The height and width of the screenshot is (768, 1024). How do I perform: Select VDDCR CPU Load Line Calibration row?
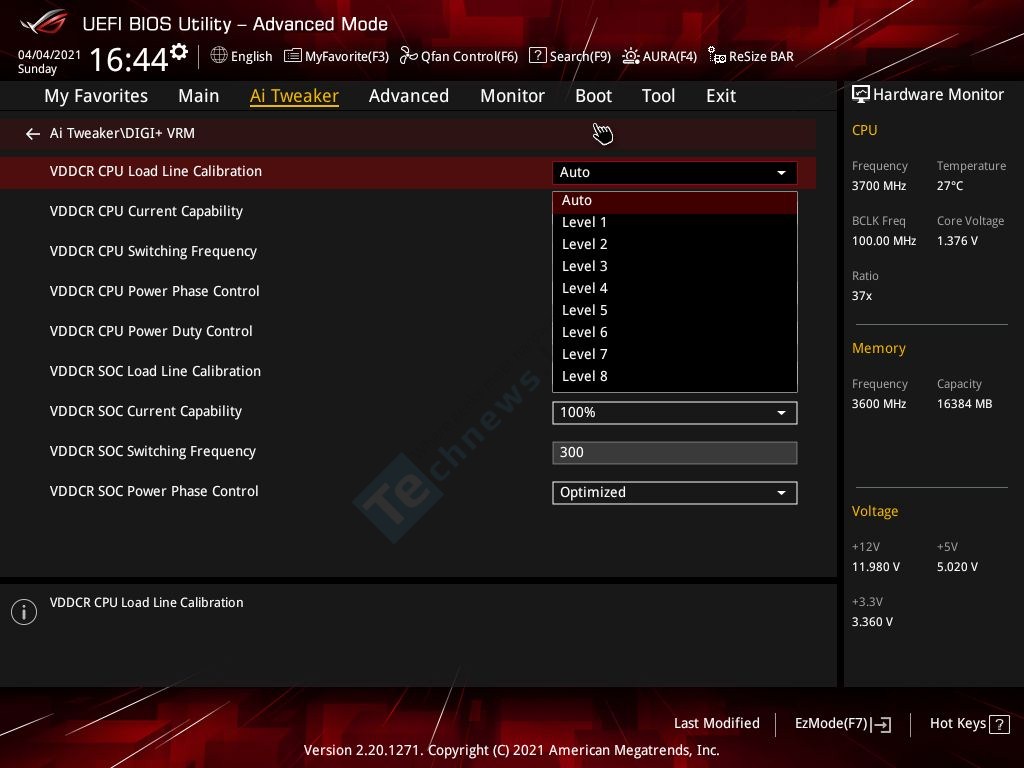[408, 172]
